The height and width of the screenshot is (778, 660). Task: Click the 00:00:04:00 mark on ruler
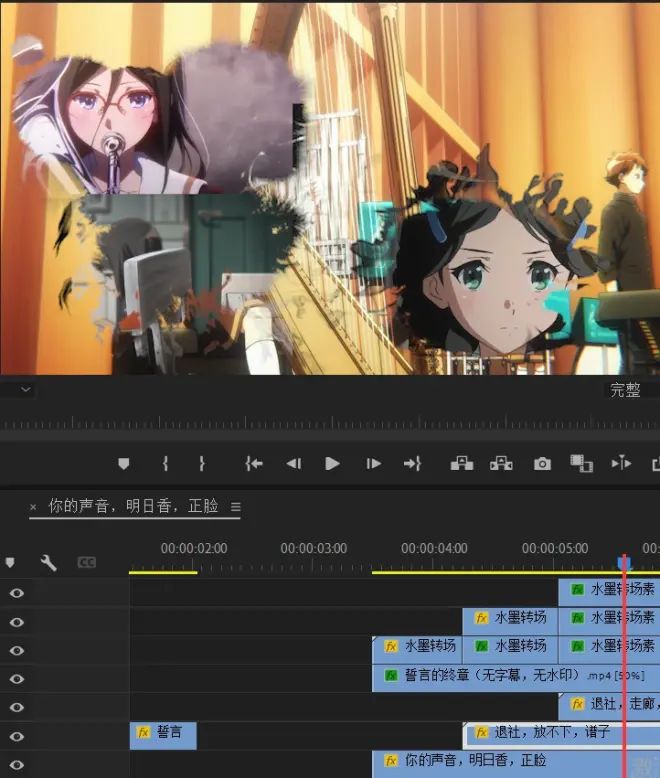pos(434,548)
